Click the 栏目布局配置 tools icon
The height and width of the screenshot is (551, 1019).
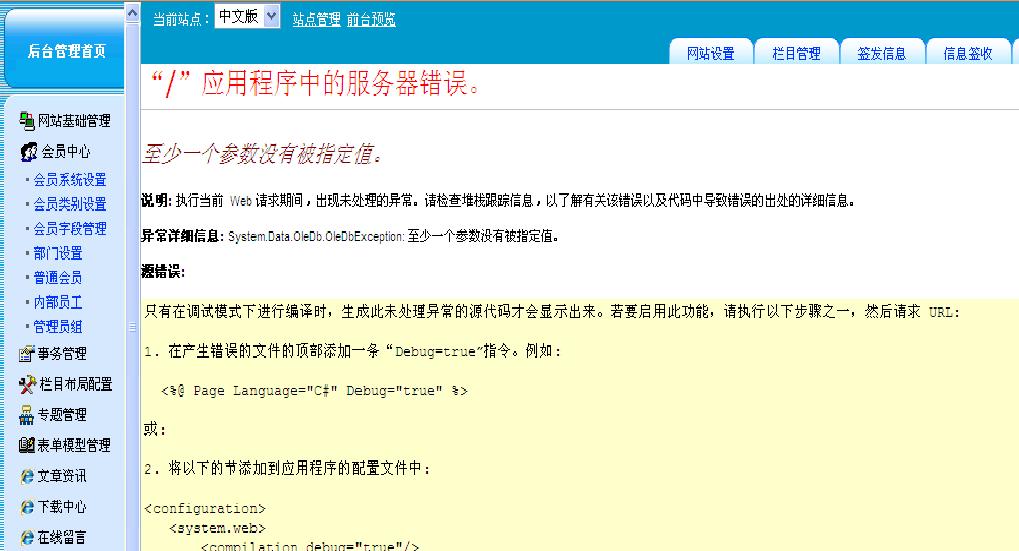27,384
